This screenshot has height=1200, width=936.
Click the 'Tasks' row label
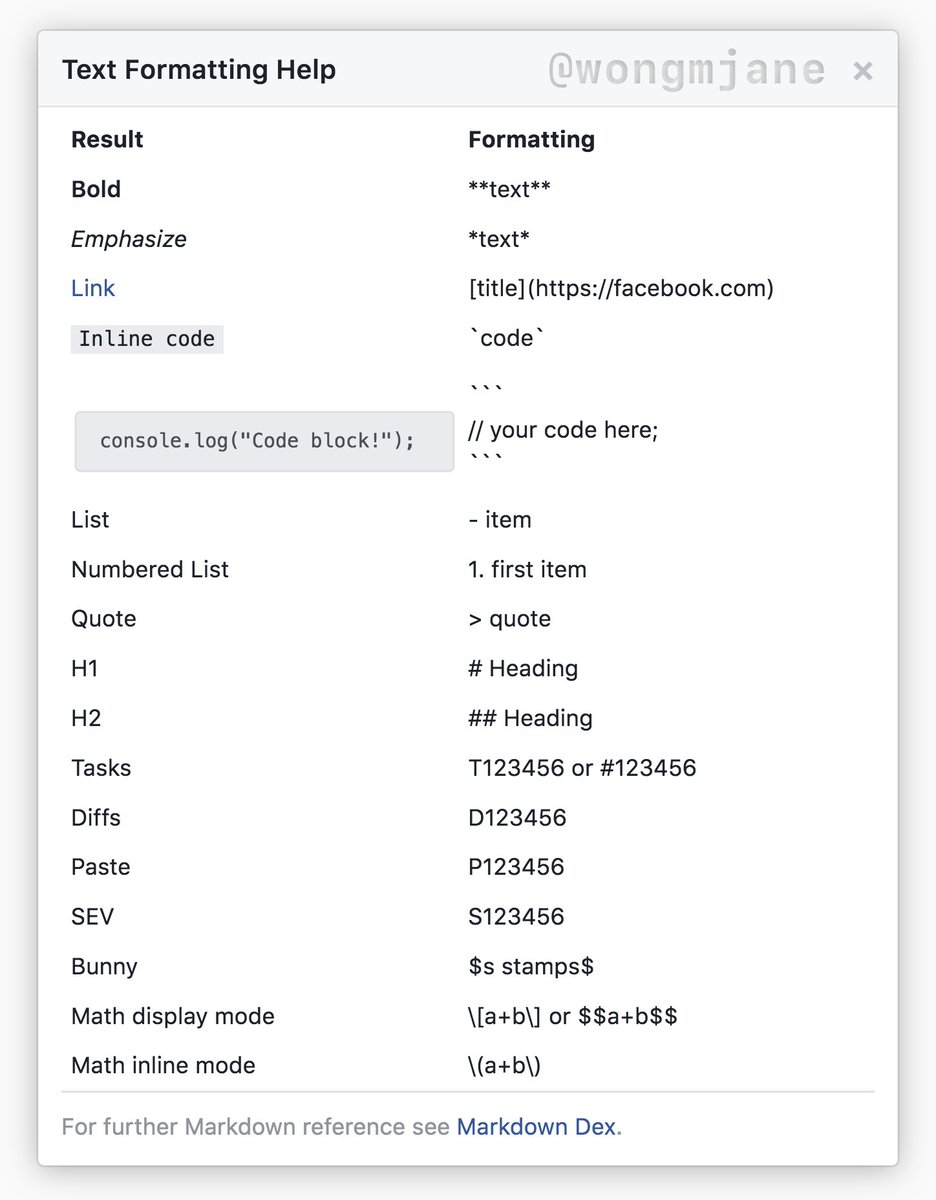tap(101, 768)
